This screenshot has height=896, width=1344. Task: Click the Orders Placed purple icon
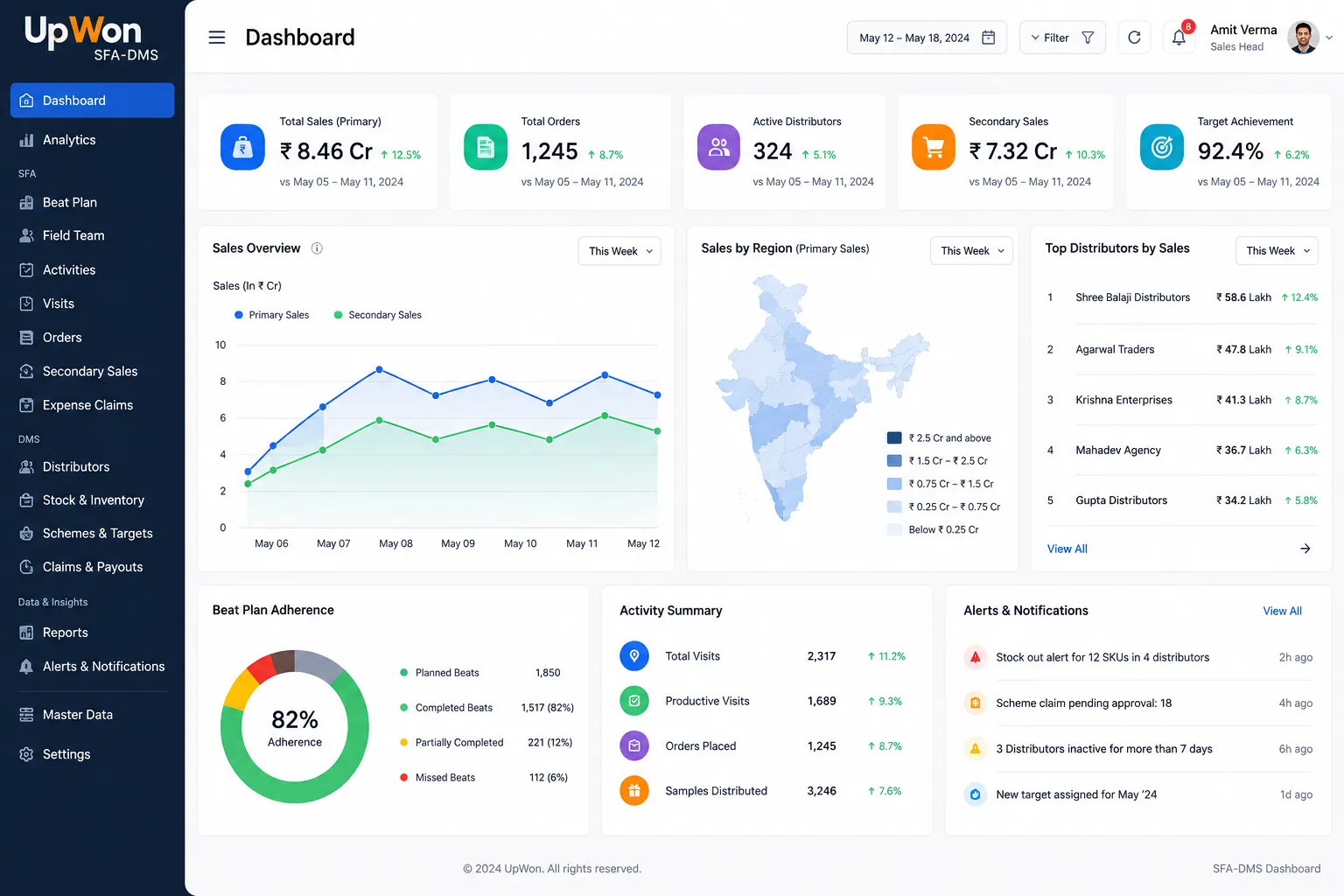pos(634,745)
